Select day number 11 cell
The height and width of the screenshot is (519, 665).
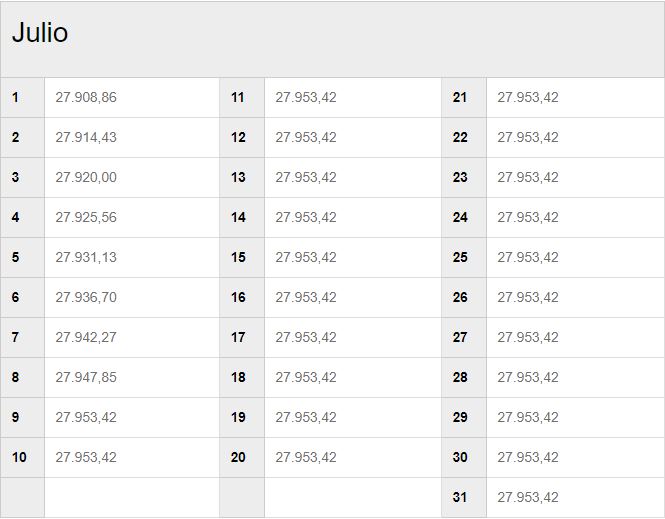click(x=238, y=98)
